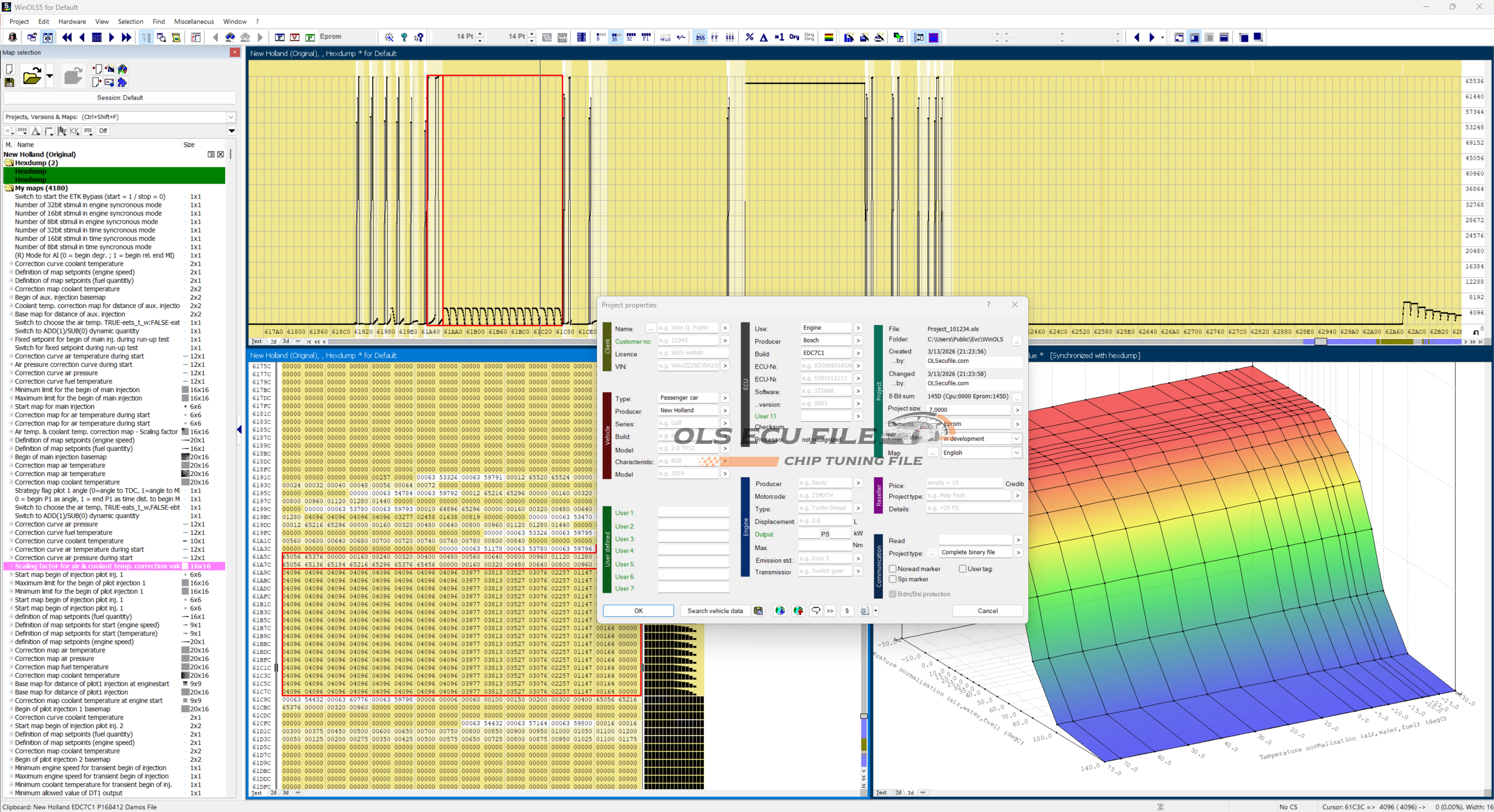Click the blue question mark help icon
Image resolution: width=1494 pixels, height=812 pixels.
tap(404, 37)
